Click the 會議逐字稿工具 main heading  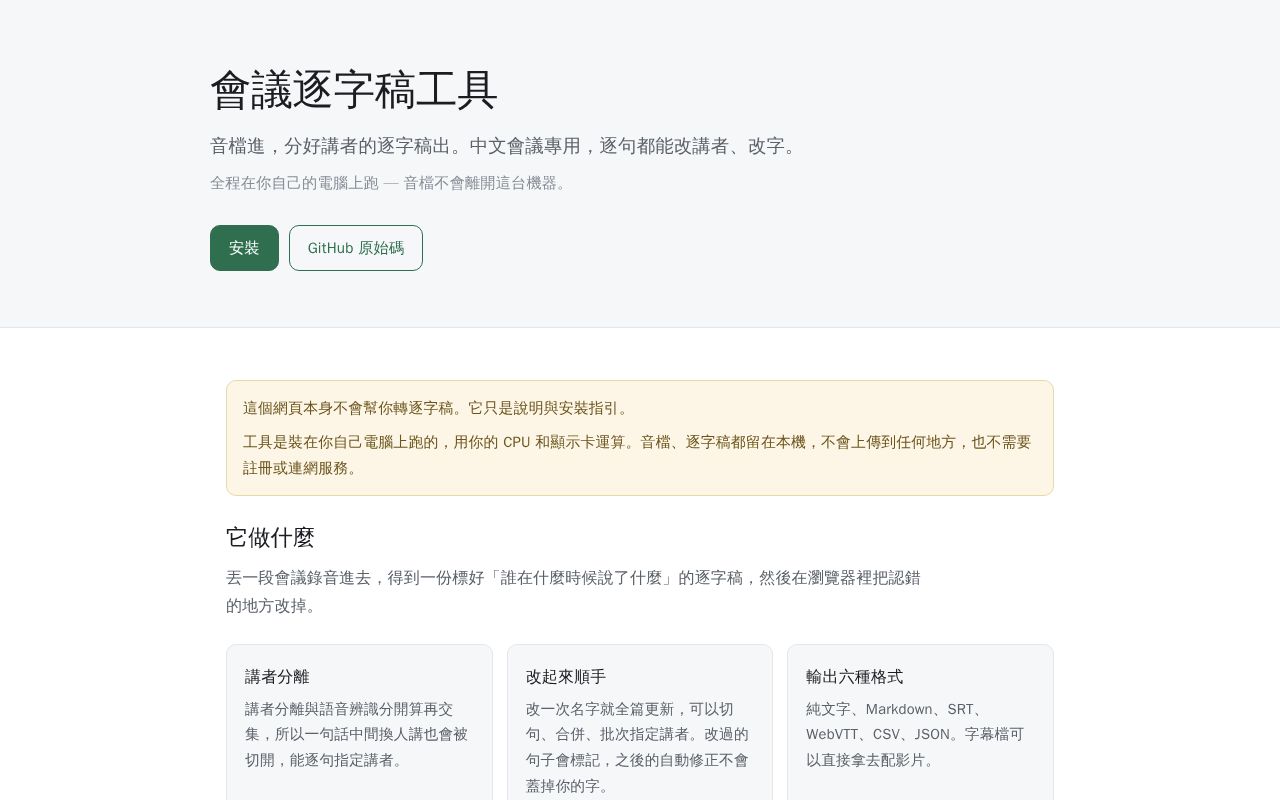tap(354, 90)
